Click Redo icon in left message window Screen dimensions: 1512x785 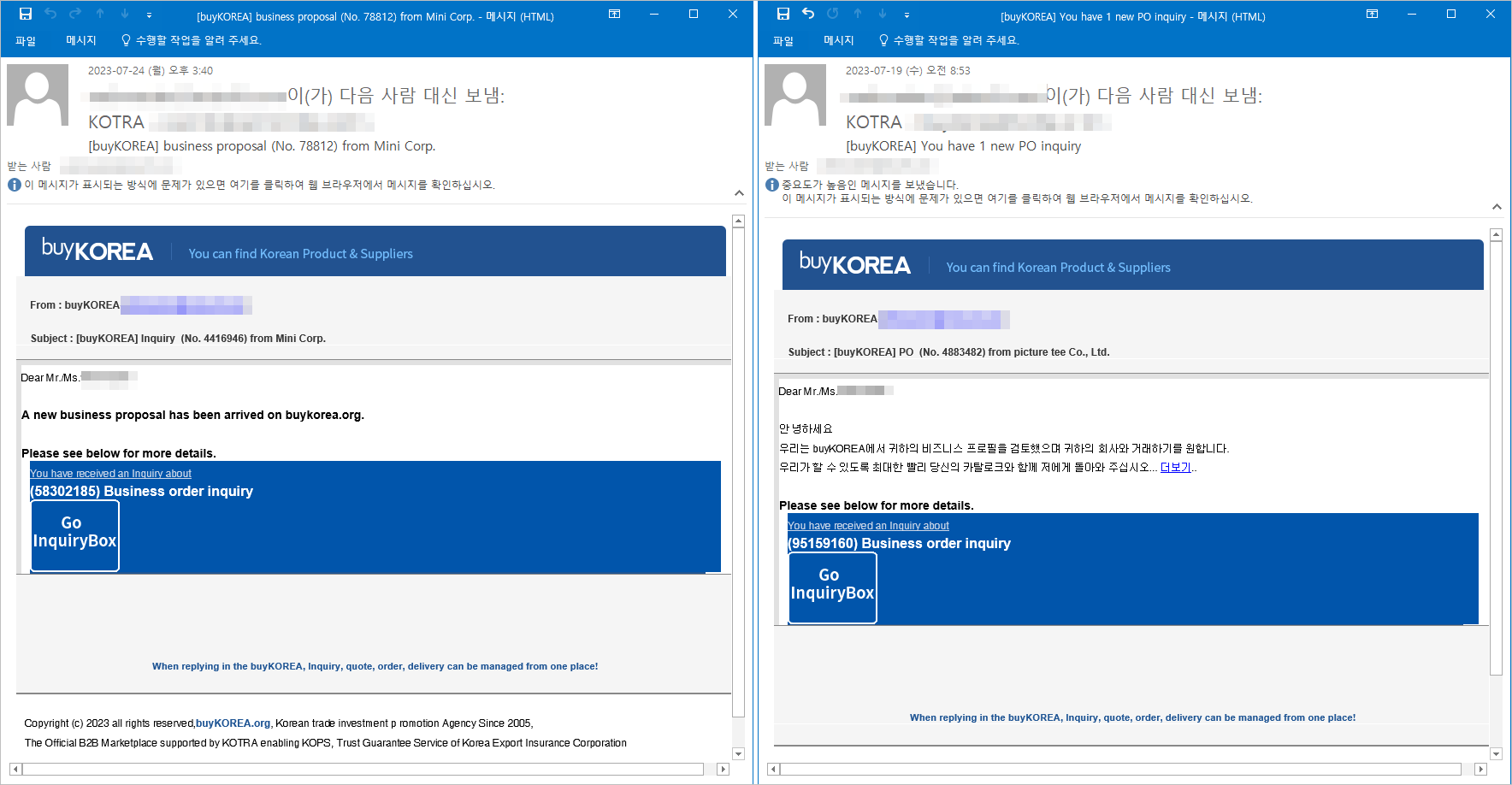75,14
